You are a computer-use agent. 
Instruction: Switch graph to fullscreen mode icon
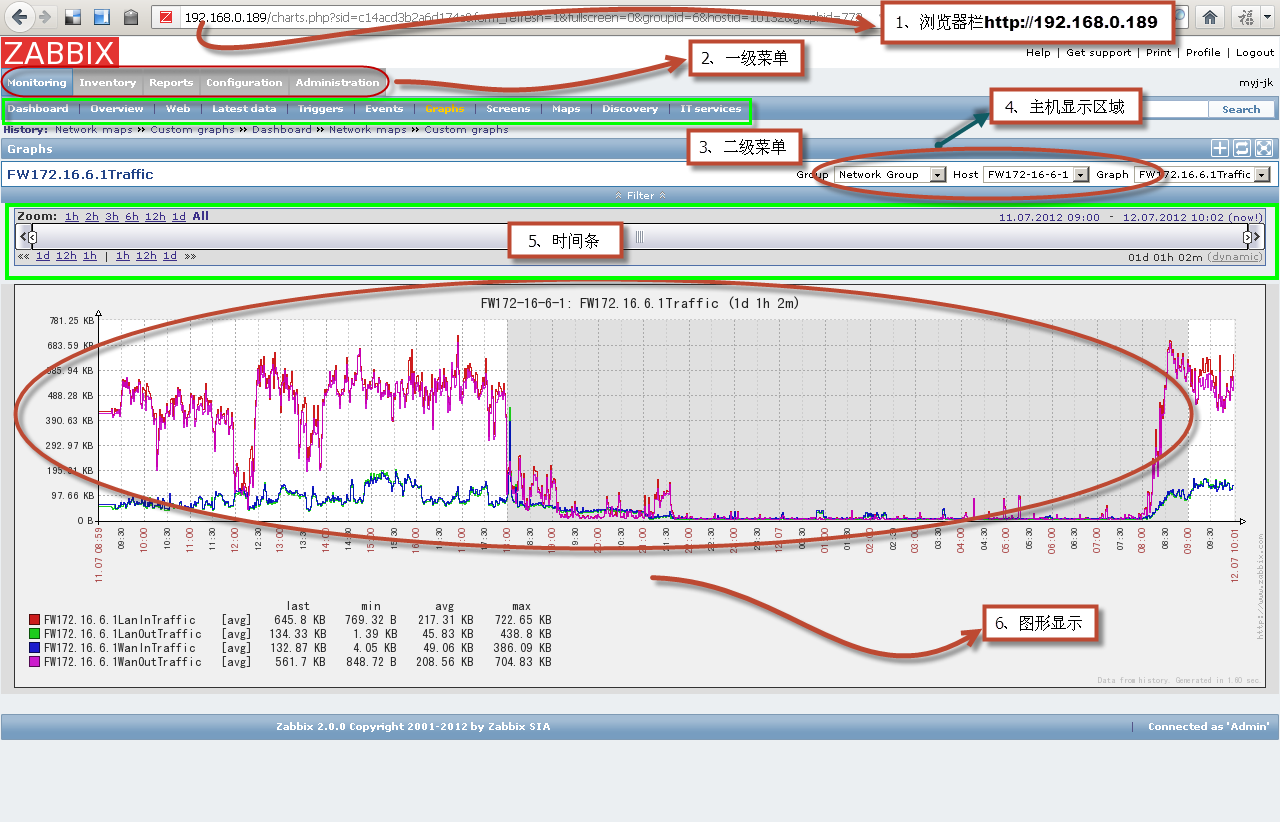tap(1264, 149)
